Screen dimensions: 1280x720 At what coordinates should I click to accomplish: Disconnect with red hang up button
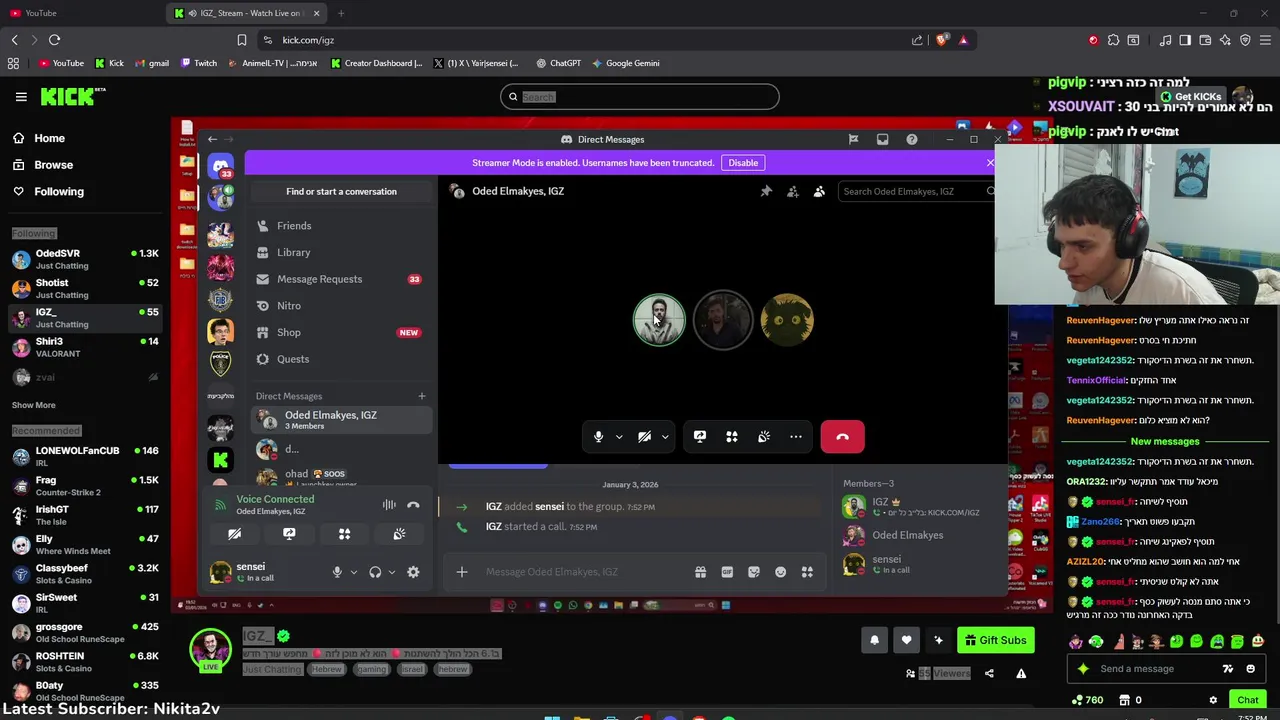[x=842, y=437]
